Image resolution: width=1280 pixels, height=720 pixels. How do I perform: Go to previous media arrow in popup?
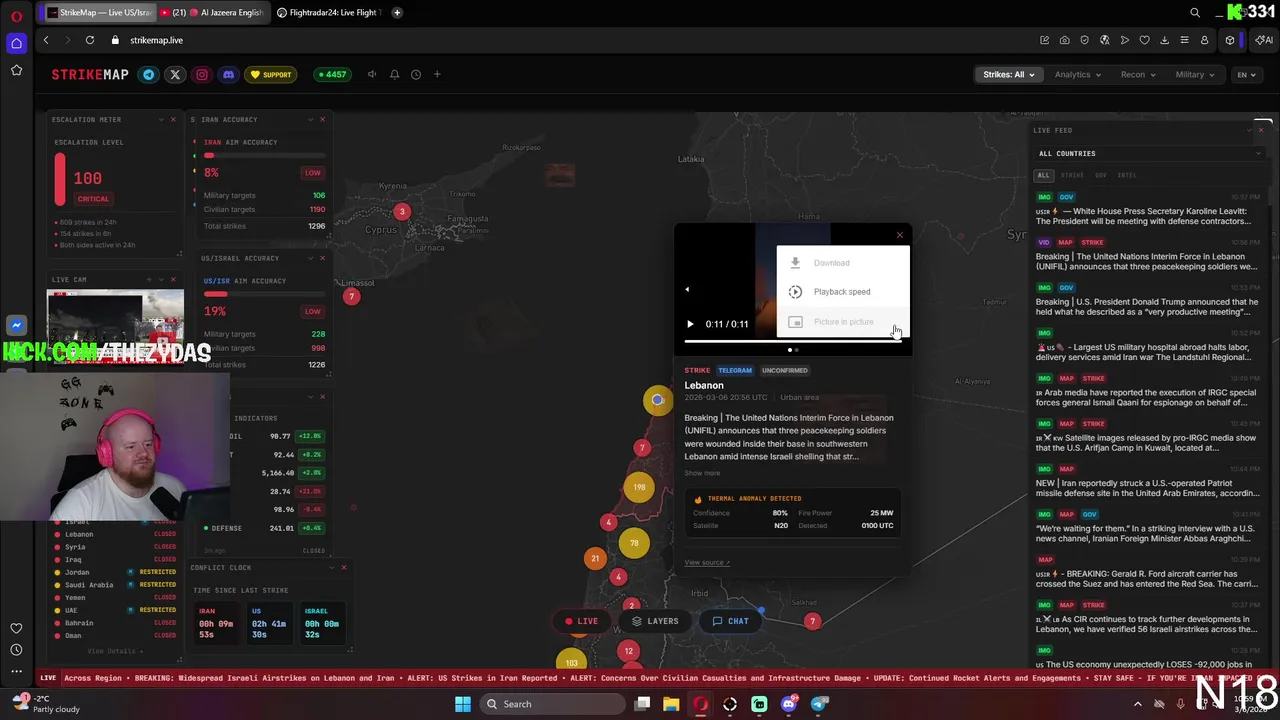pos(687,290)
